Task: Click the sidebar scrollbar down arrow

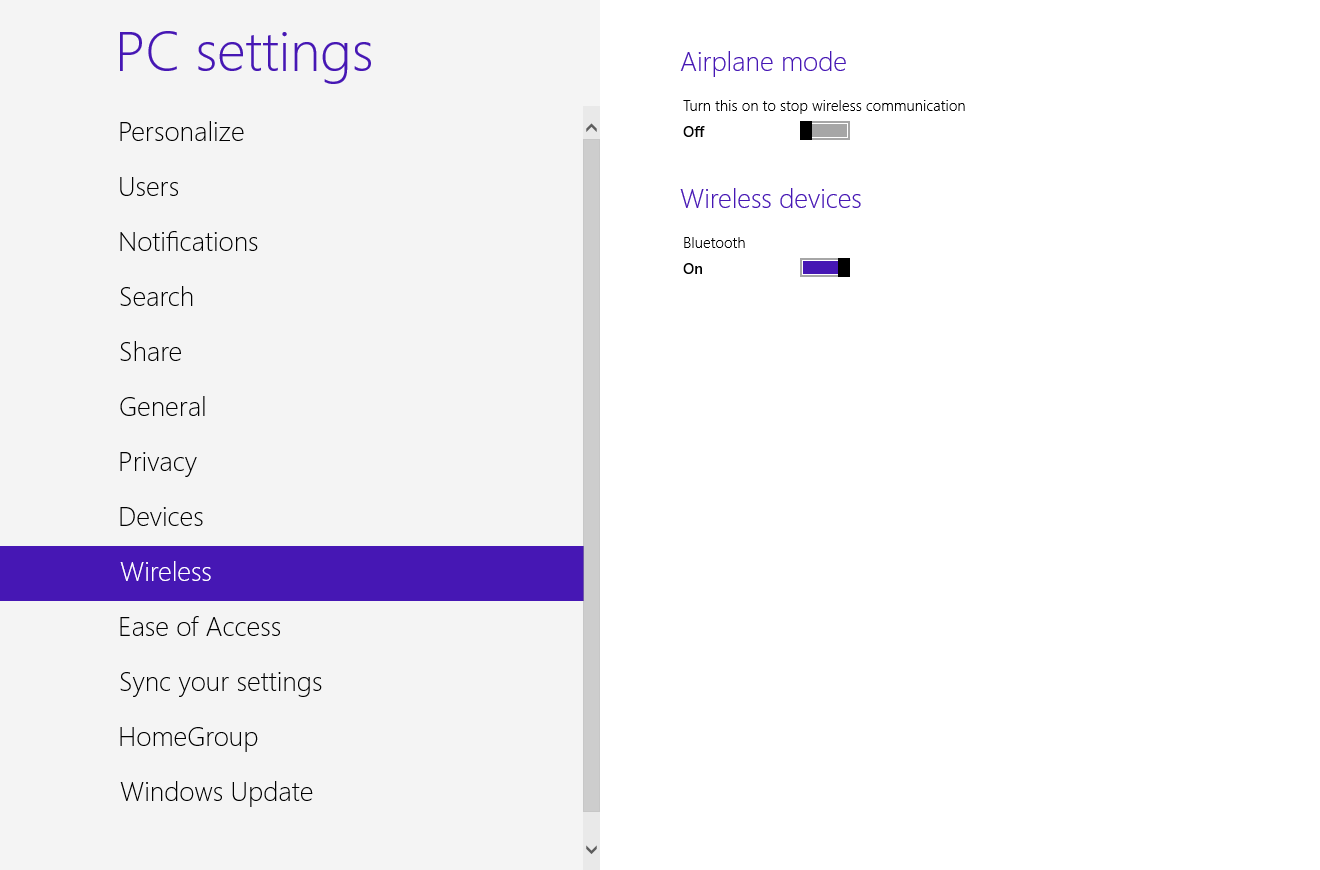Action: (x=591, y=849)
